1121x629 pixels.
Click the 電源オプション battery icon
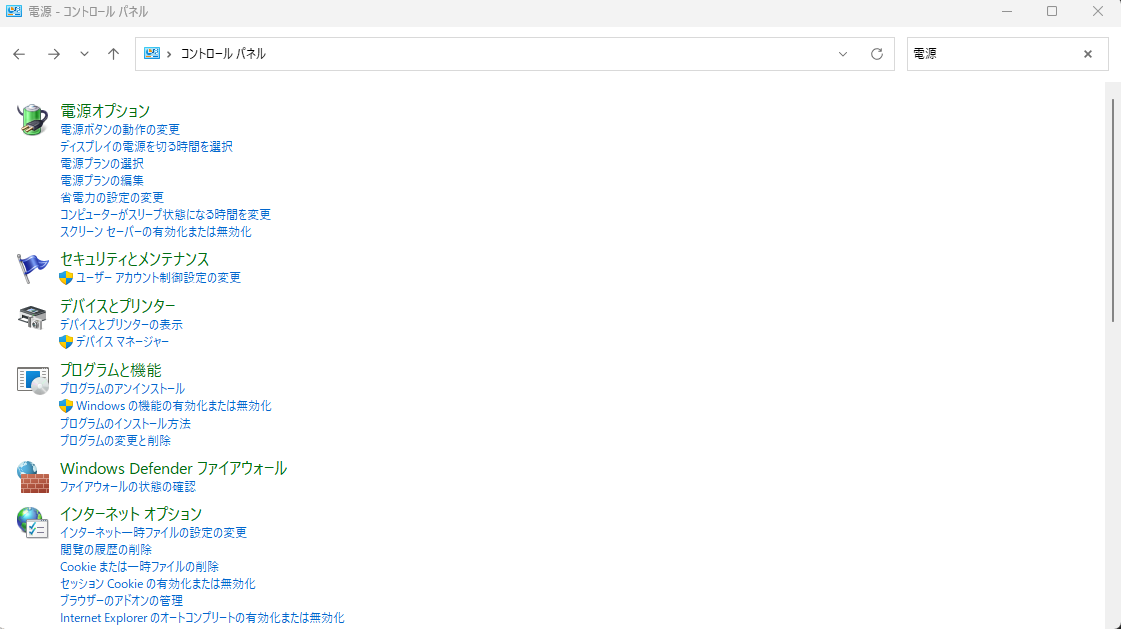pyautogui.click(x=32, y=119)
